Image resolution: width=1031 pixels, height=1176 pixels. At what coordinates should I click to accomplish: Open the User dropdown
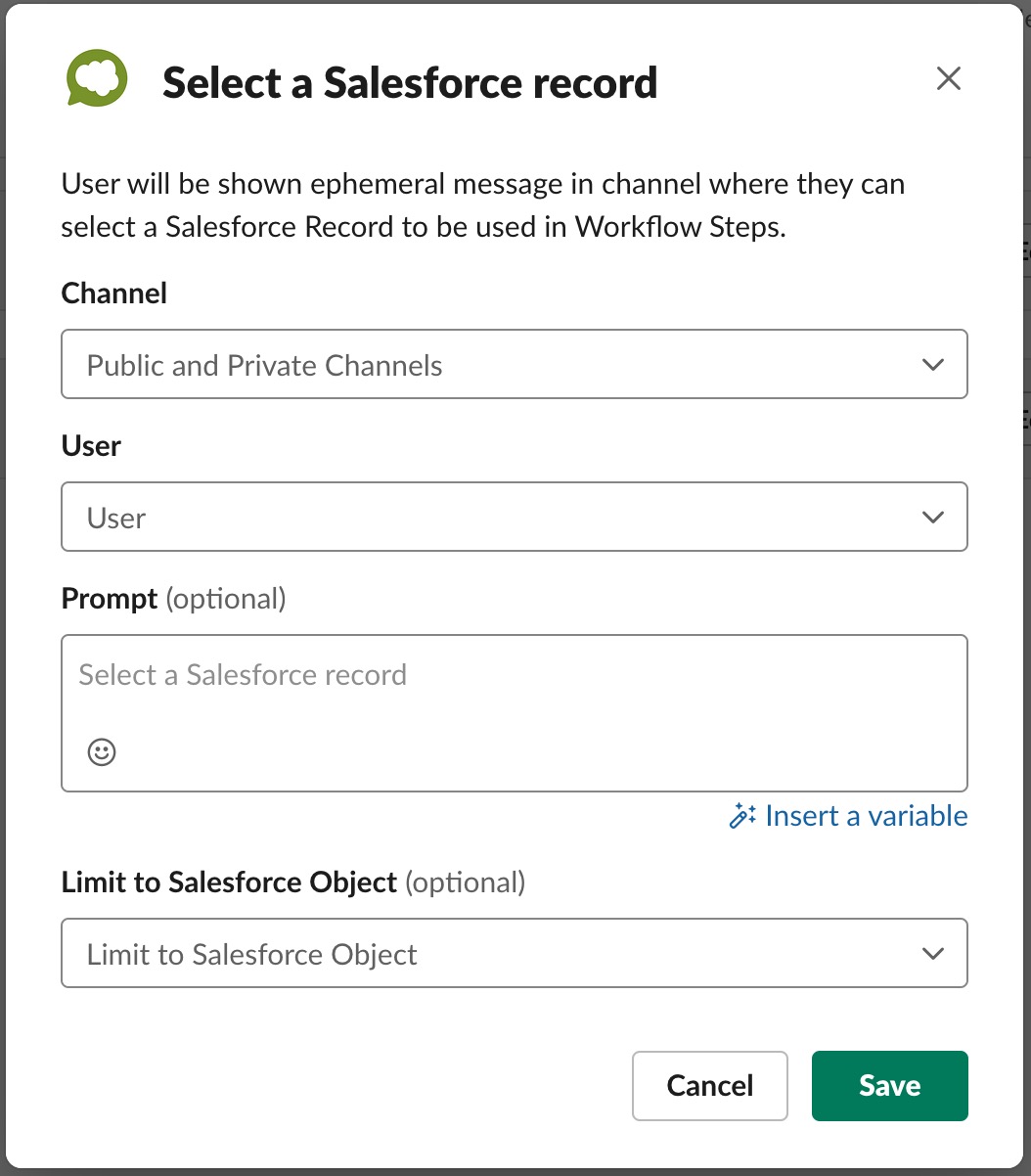pos(515,516)
